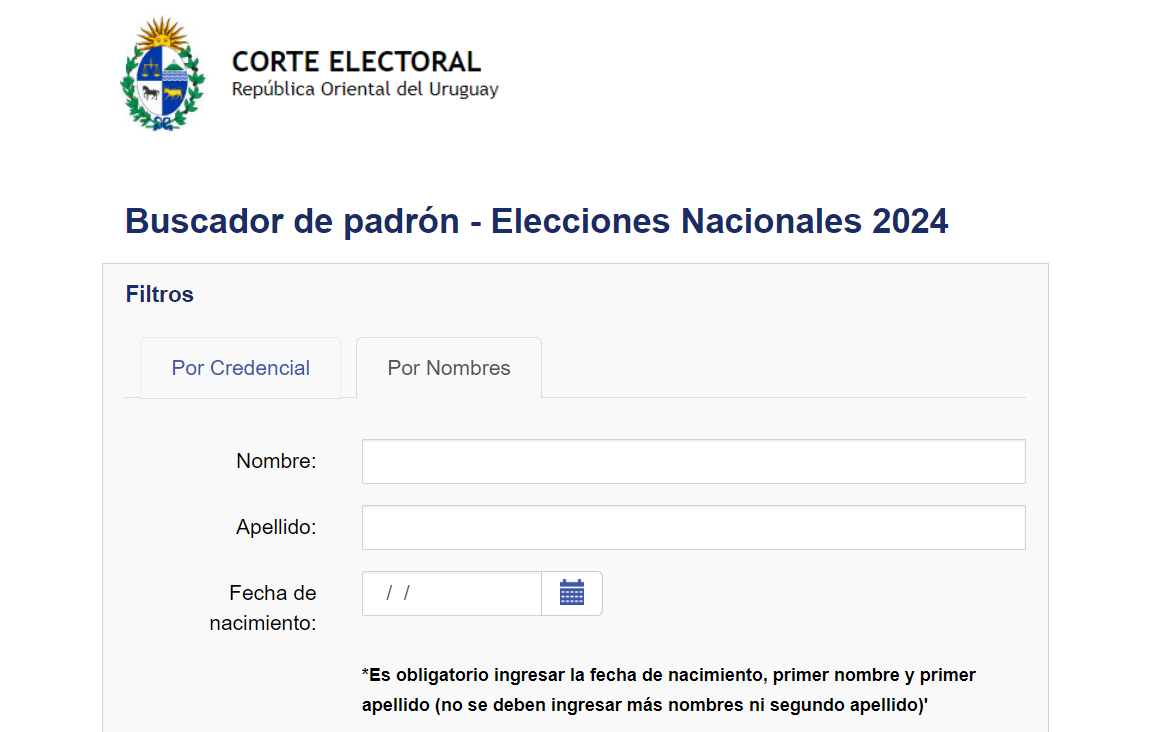Click the Elecciones Nacionales 2024 heading text

point(719,221)
